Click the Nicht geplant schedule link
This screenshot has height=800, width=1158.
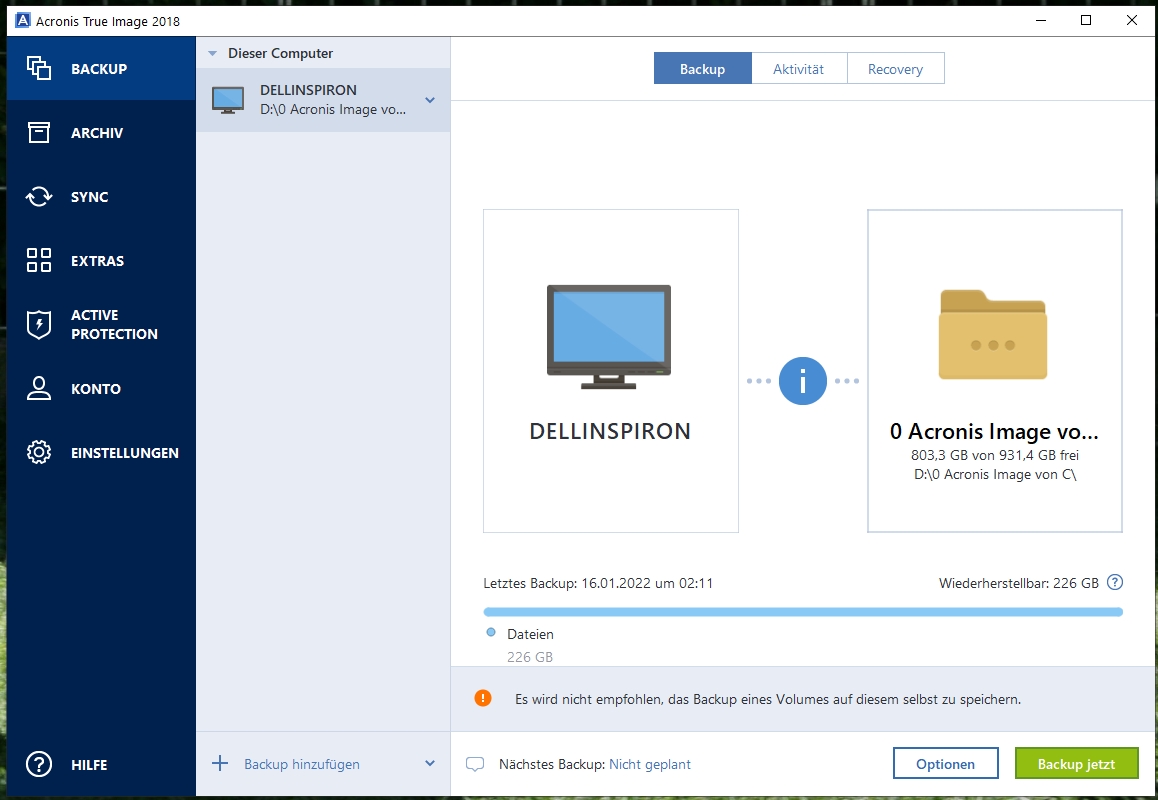click(x=650, y=764)
